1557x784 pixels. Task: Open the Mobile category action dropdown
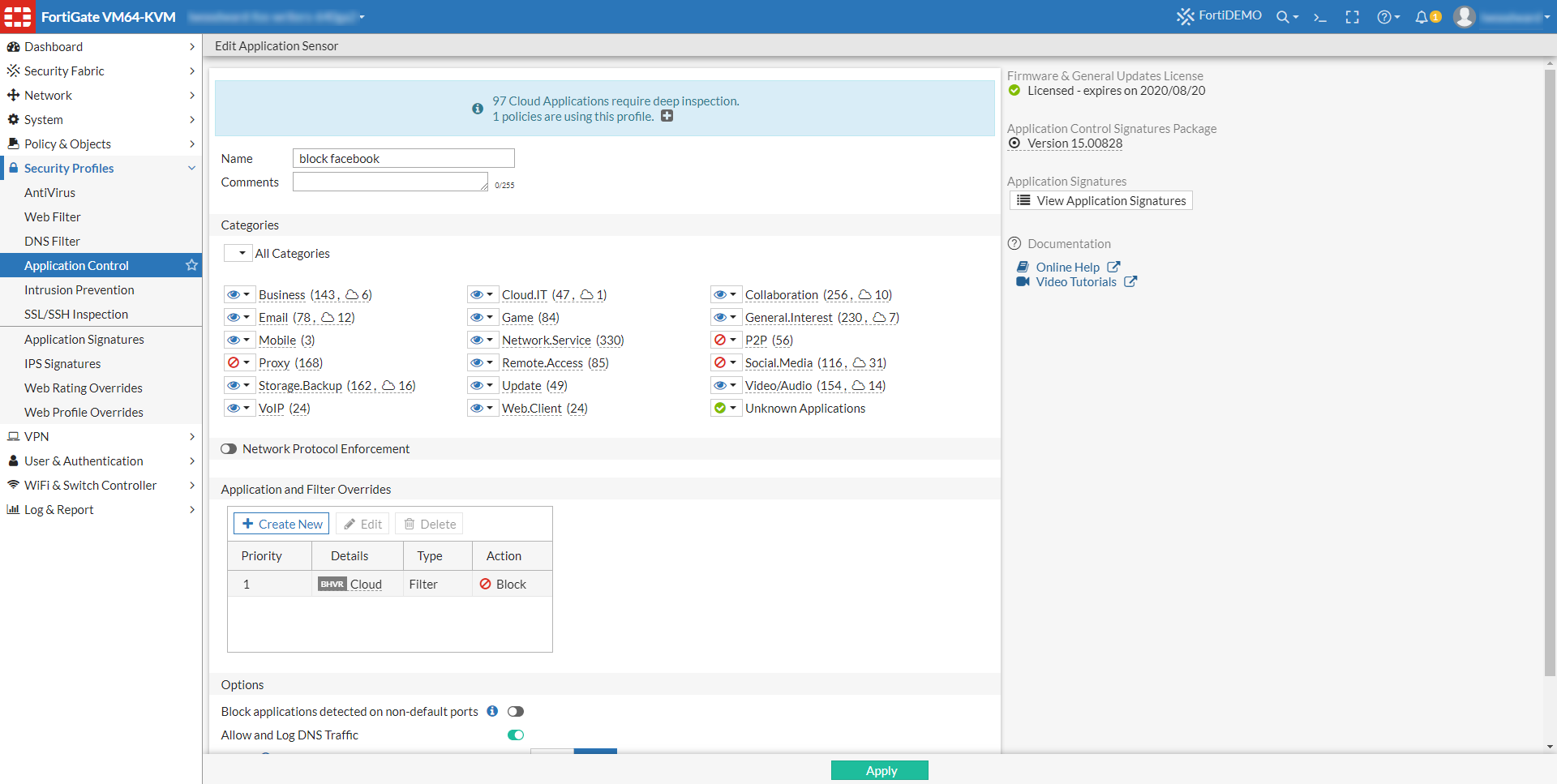click(238, 340)
